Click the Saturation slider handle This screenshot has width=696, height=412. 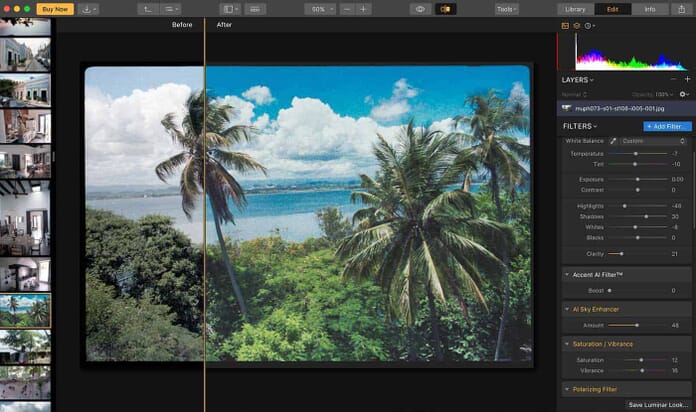(x=641, y=360)
